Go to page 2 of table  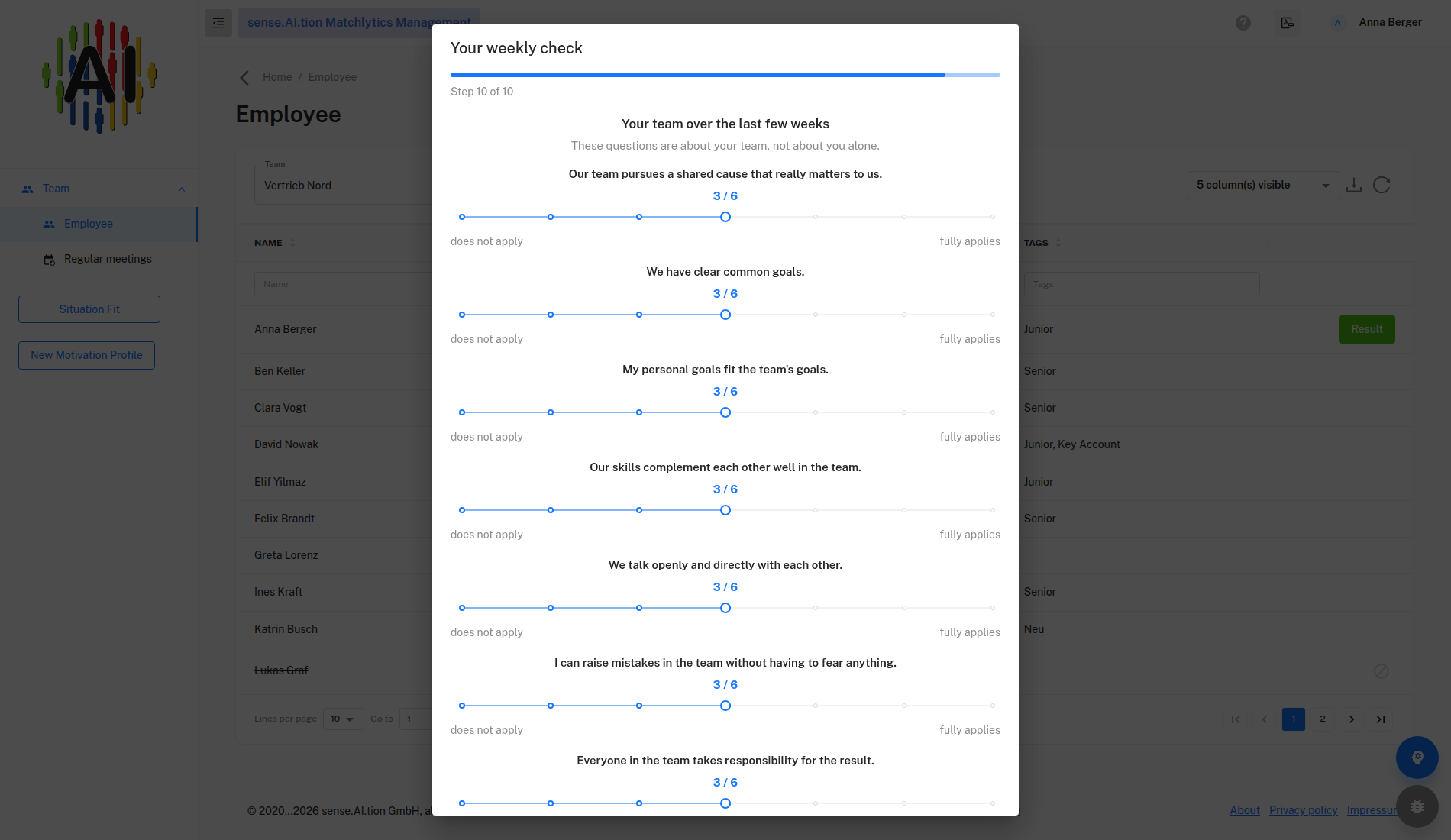(1323, 719)
